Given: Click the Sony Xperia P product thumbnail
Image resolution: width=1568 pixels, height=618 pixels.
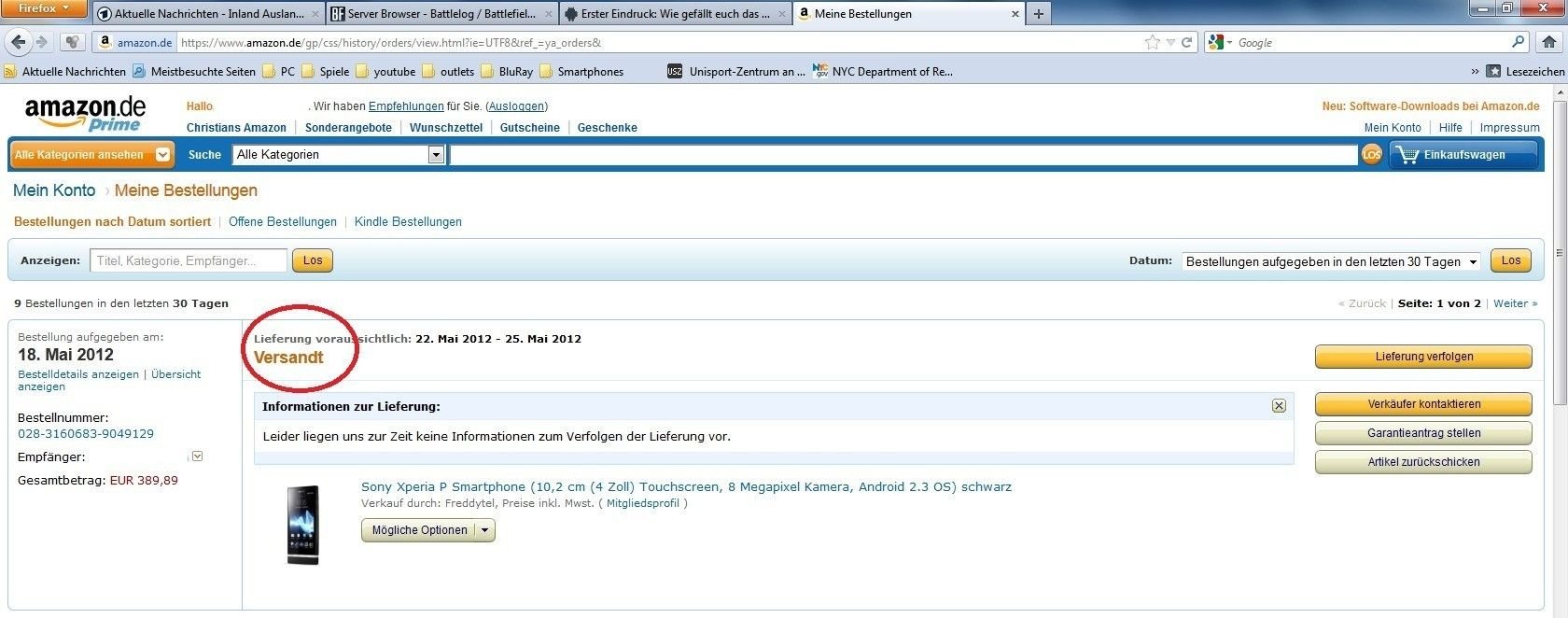Looking at the screenshot, I should [x=303, y=525].
